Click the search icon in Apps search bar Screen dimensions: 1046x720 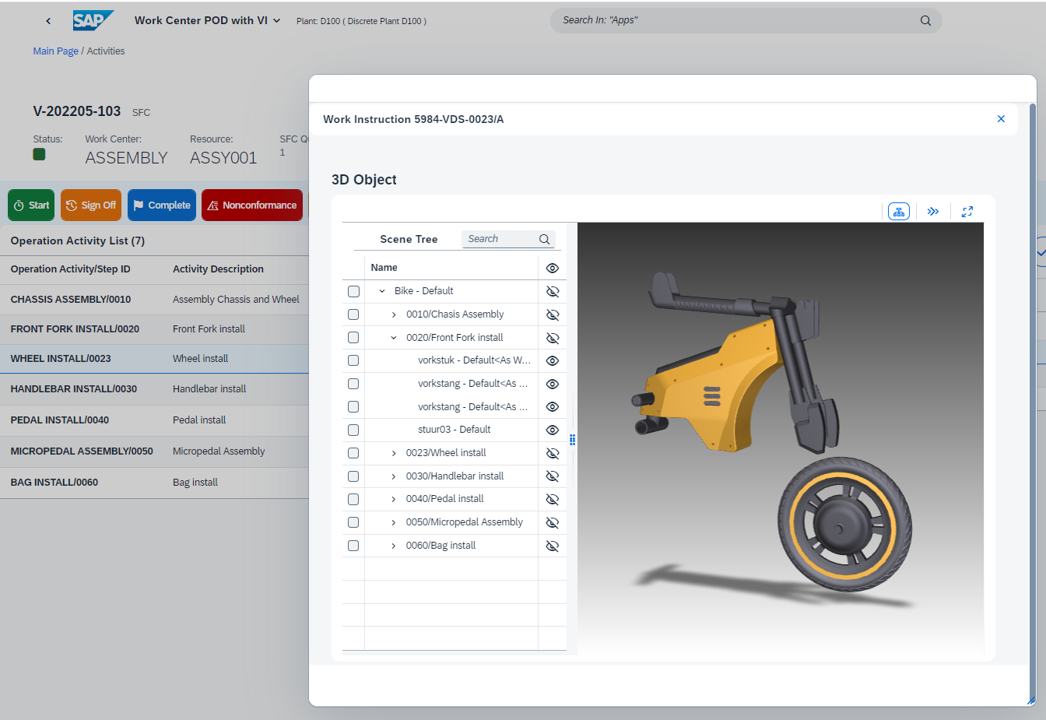tap(925, 20)
